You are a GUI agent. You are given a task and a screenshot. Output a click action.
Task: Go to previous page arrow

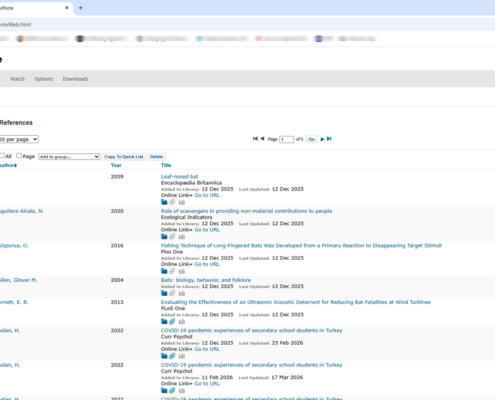[262, 139]
